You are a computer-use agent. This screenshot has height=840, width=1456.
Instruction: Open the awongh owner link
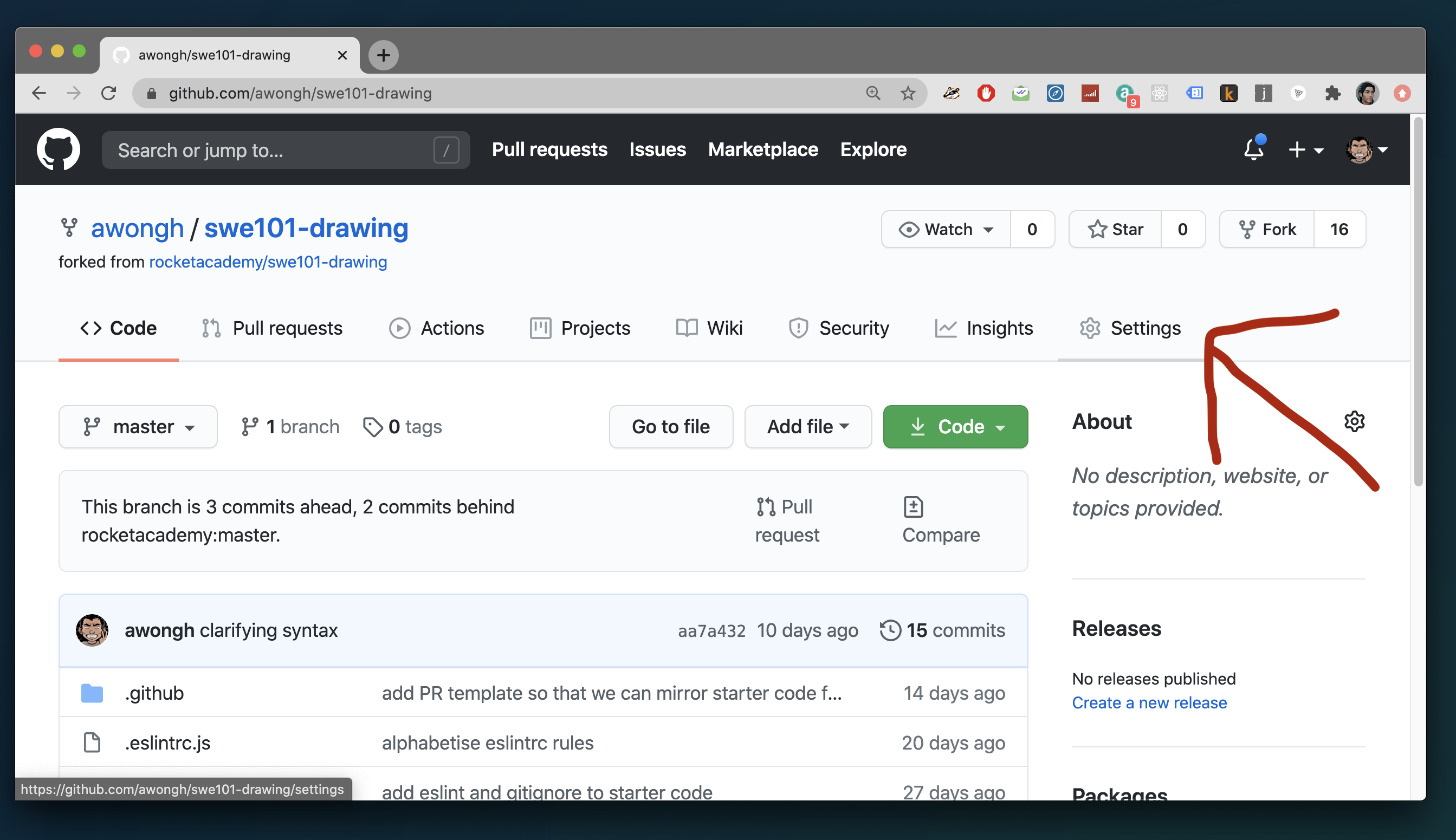point(137,228)
